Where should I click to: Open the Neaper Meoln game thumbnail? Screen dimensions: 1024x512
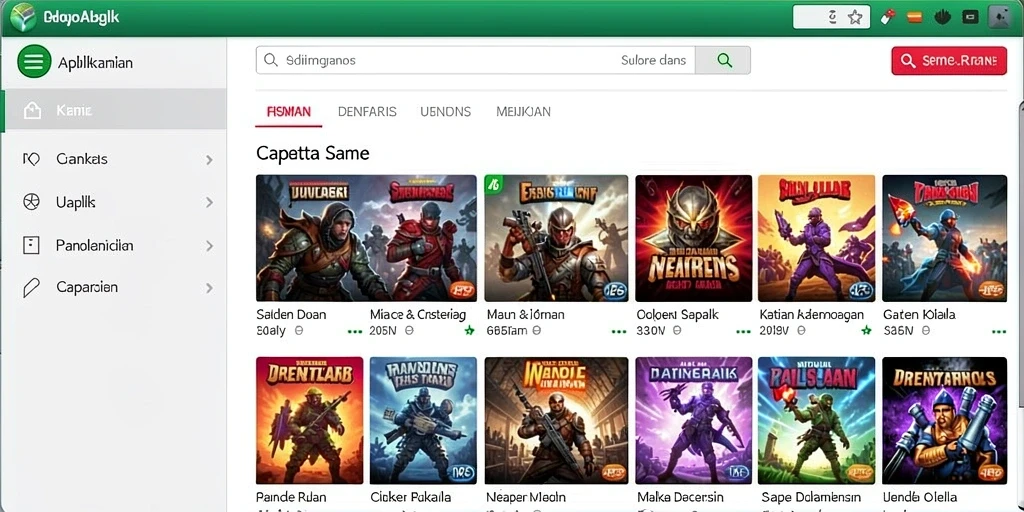[x=556, y=420]
